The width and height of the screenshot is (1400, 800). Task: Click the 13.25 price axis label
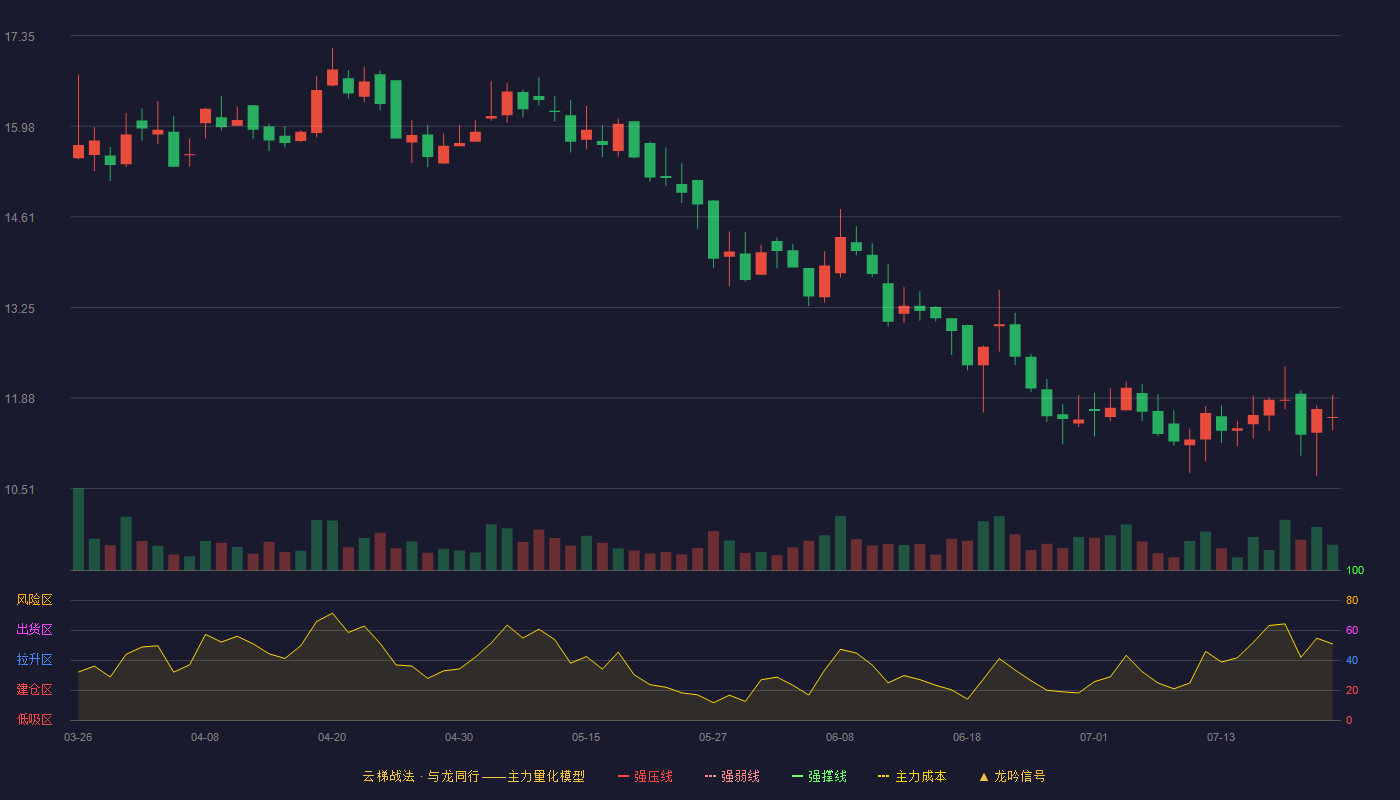click(x=20, y=309)
